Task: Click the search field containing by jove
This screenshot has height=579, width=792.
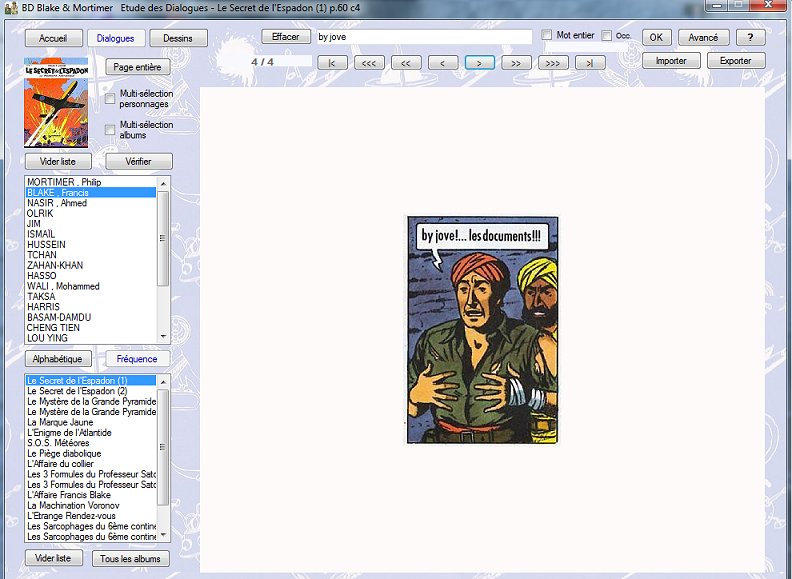Action: click(423, 37)
